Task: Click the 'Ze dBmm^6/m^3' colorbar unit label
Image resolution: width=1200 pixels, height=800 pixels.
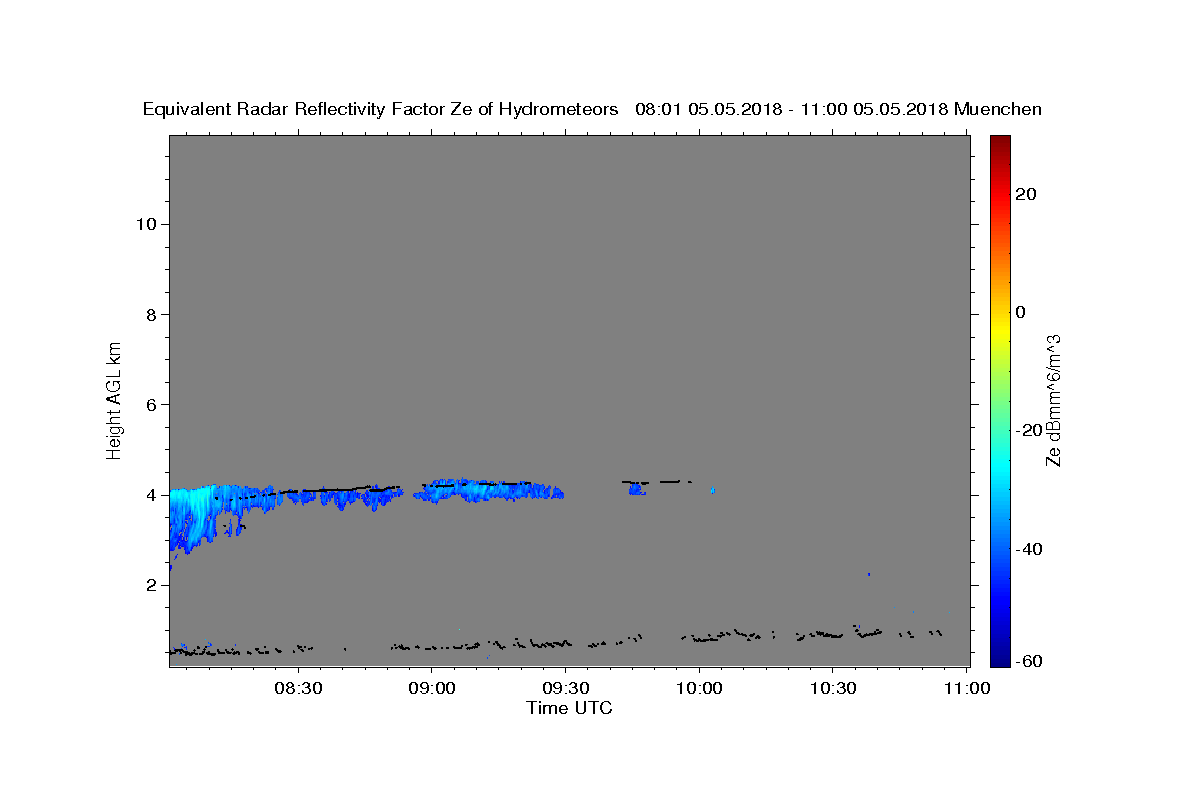Action: pos(1053,399)
